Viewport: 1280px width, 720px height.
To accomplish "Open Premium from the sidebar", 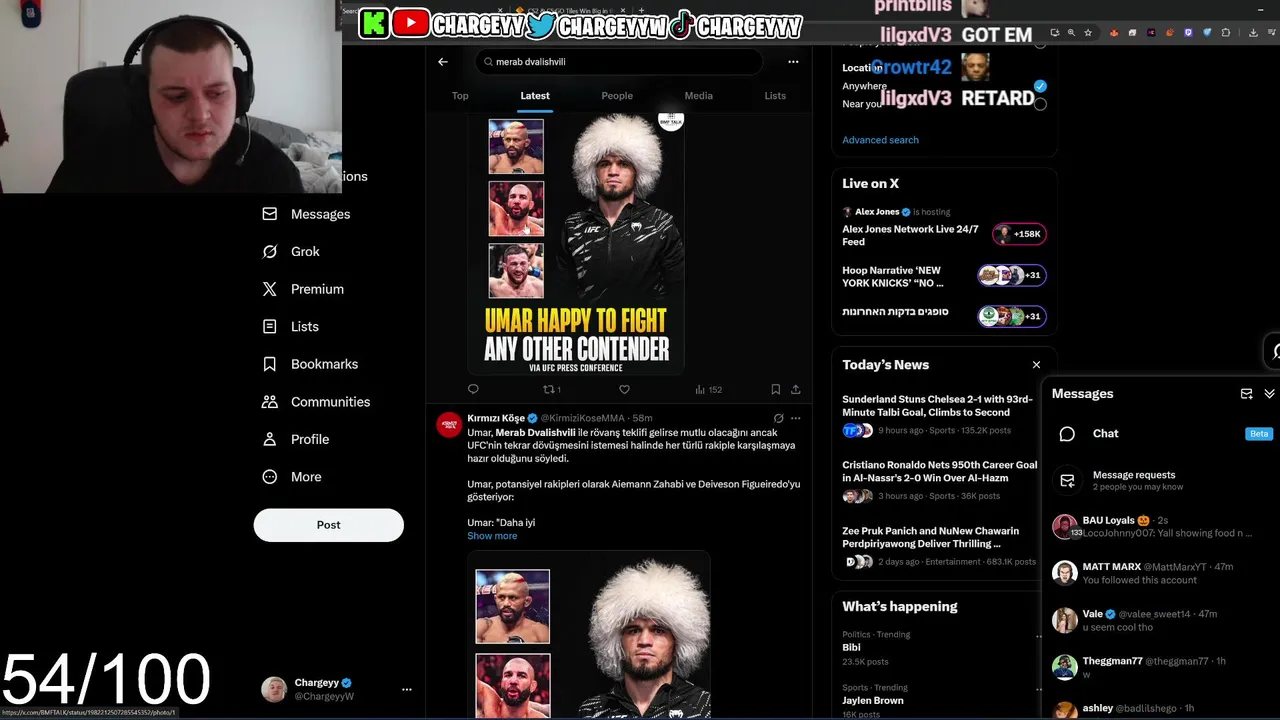I will [x=303, y=289].
